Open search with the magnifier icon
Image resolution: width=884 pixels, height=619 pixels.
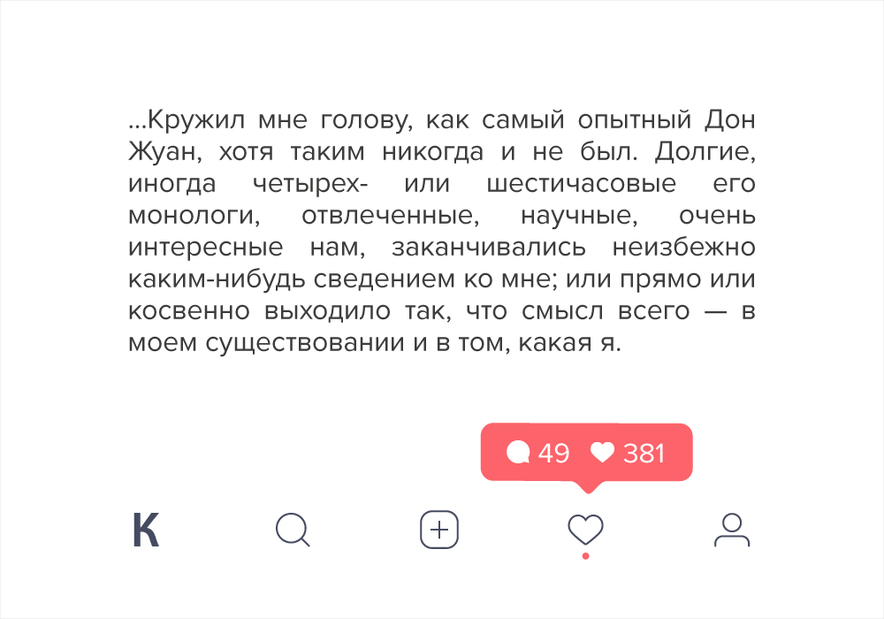coord(293,530)
